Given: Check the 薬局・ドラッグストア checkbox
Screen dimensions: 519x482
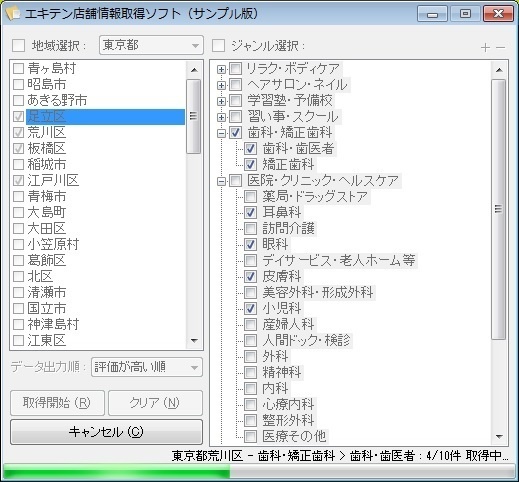Looking at the screenshot, I should 250,196.
